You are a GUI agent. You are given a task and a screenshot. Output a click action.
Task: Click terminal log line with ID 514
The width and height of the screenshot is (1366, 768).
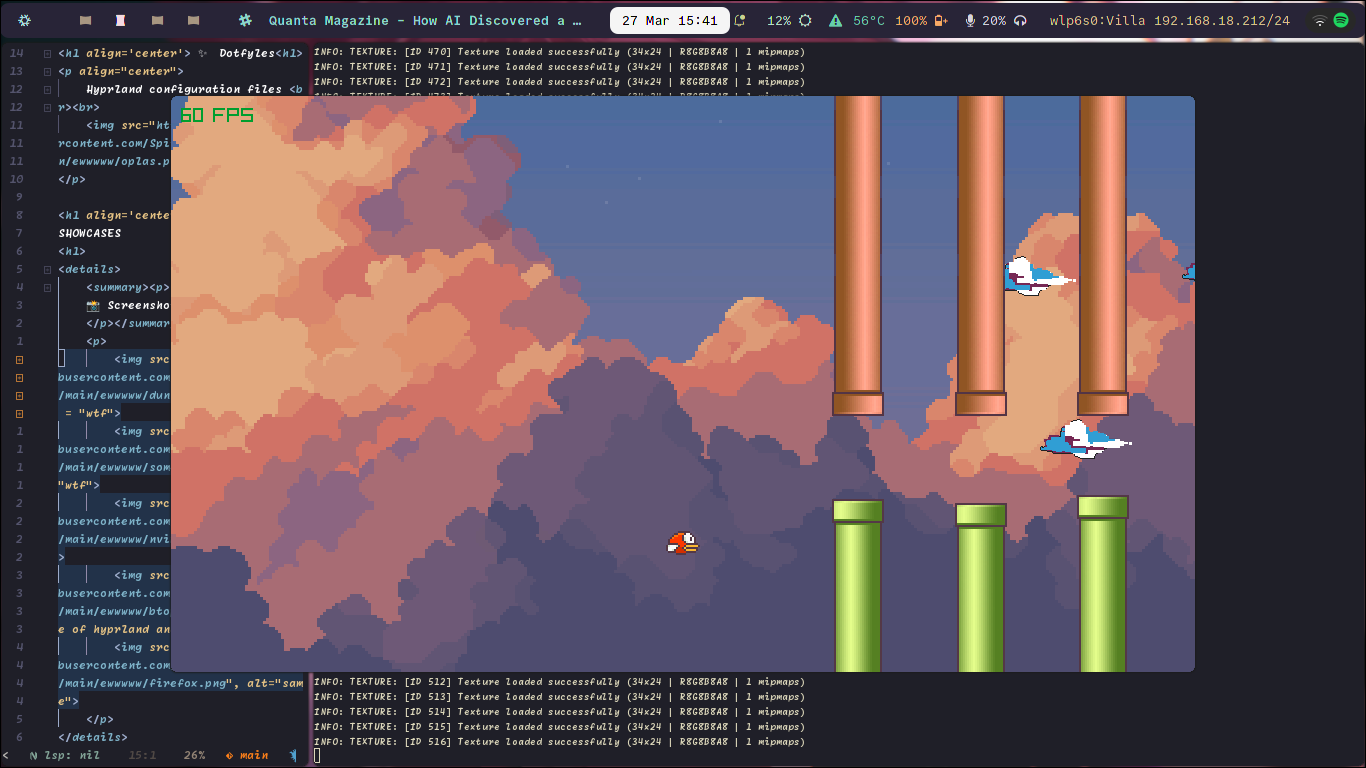[x=559, y=712]
